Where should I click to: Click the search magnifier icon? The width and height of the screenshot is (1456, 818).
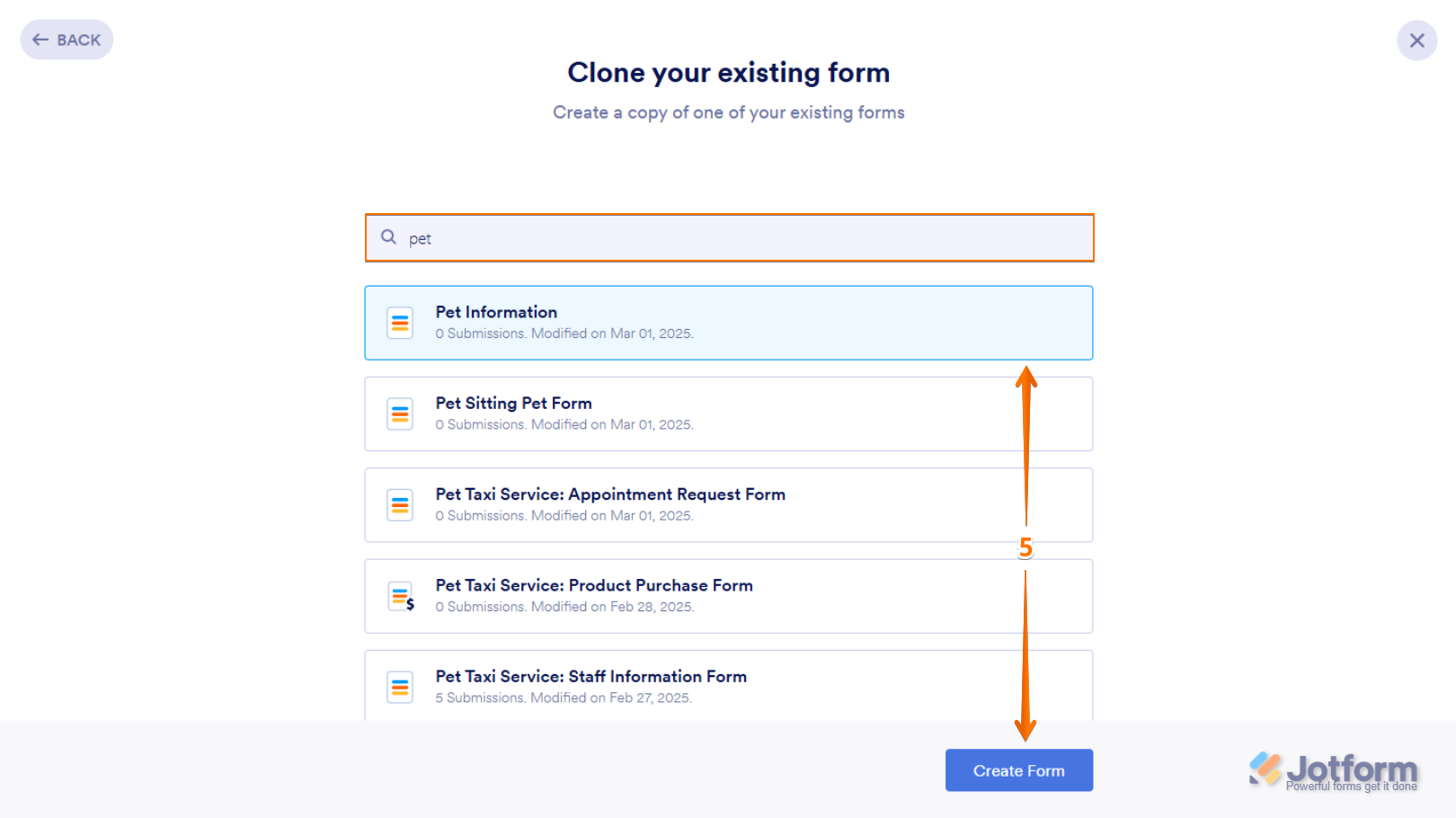click(x=388, y=237)
